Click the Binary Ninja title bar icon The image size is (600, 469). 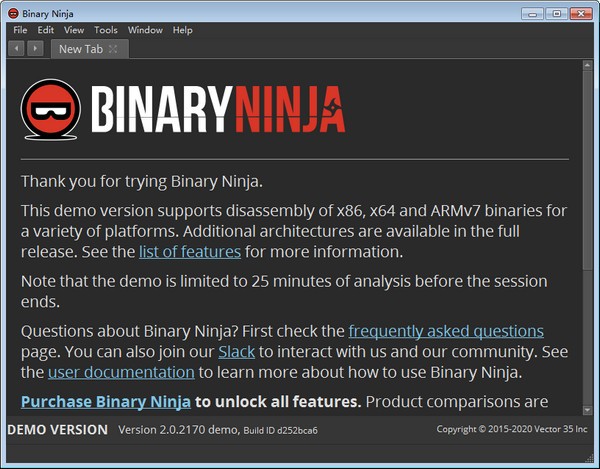pyautogui.click(x=12, y=13)
